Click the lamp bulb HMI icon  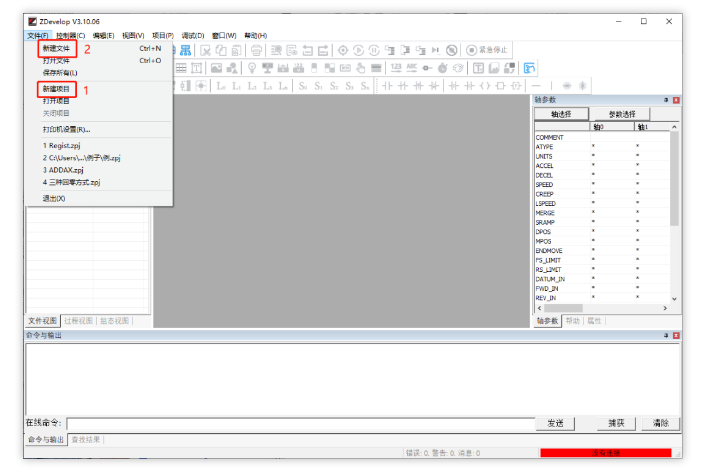point(252,68)
